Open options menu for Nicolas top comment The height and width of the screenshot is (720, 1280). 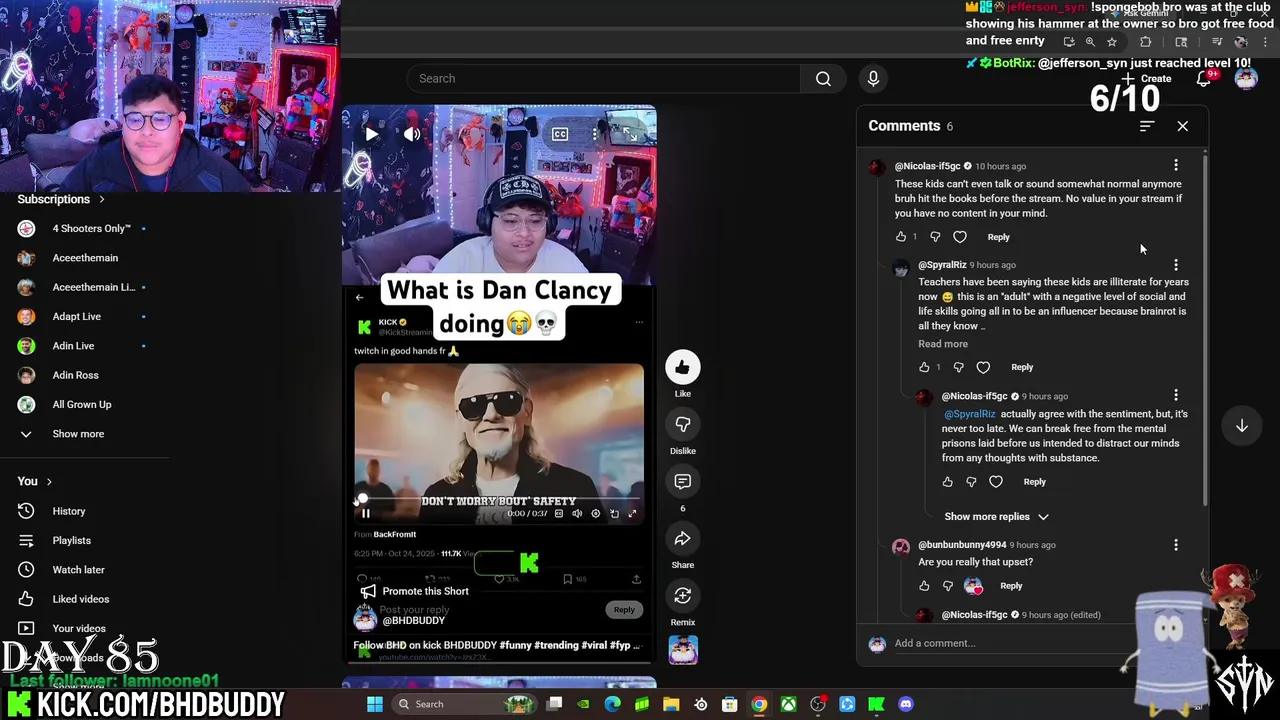1176,166
